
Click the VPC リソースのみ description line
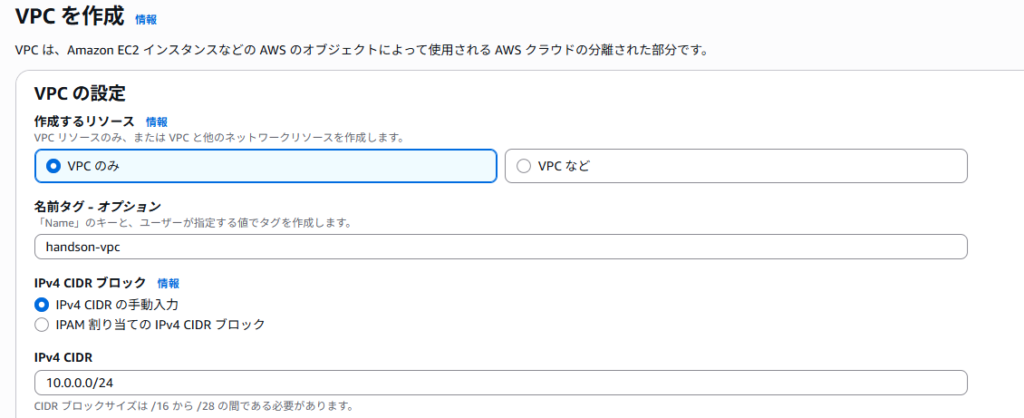click(219, 138)
